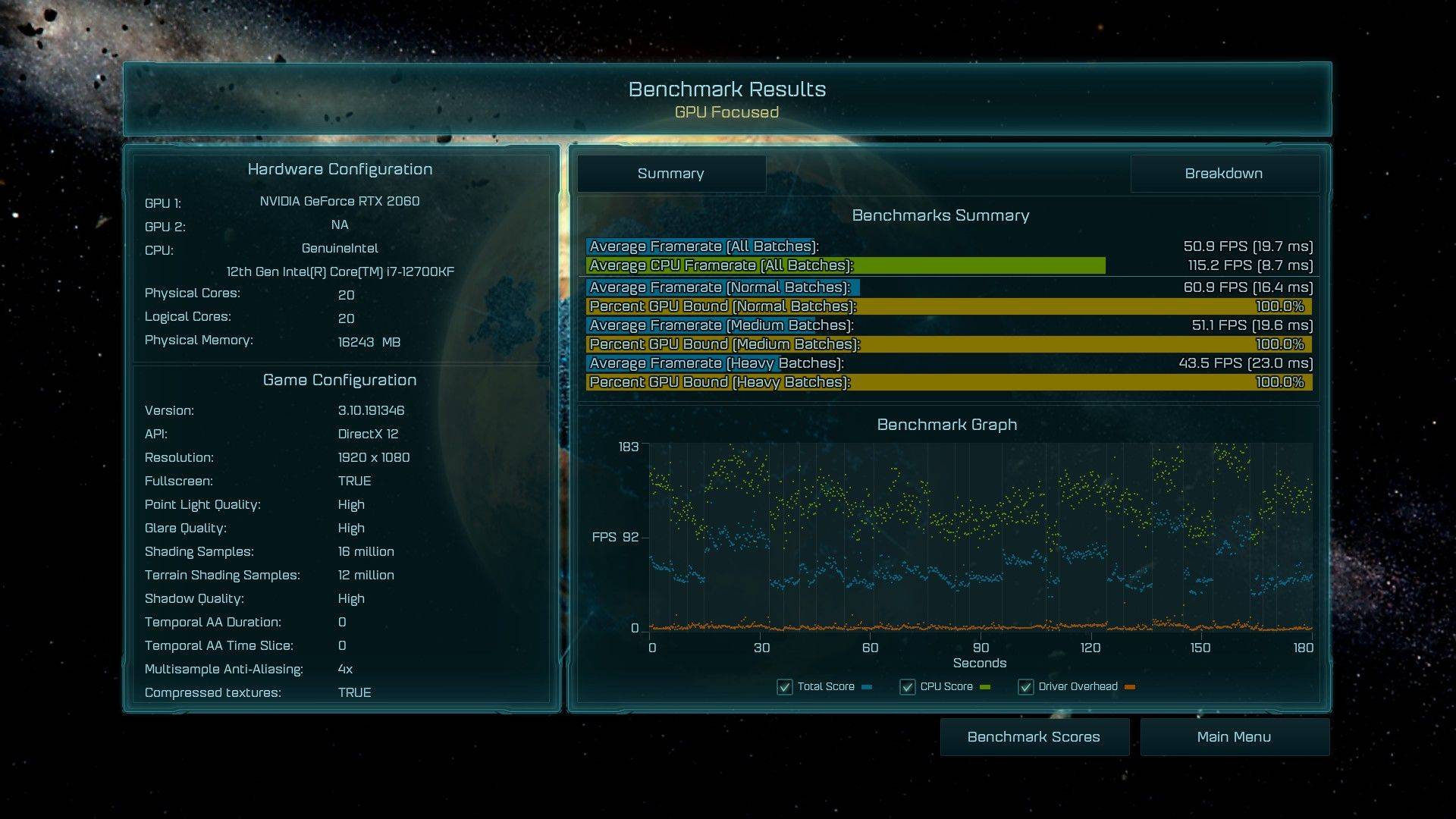Toggle Driver Overhead visibility checkbox
The height and width of the screenshot is (819, 1456).
pos(1025,687)
